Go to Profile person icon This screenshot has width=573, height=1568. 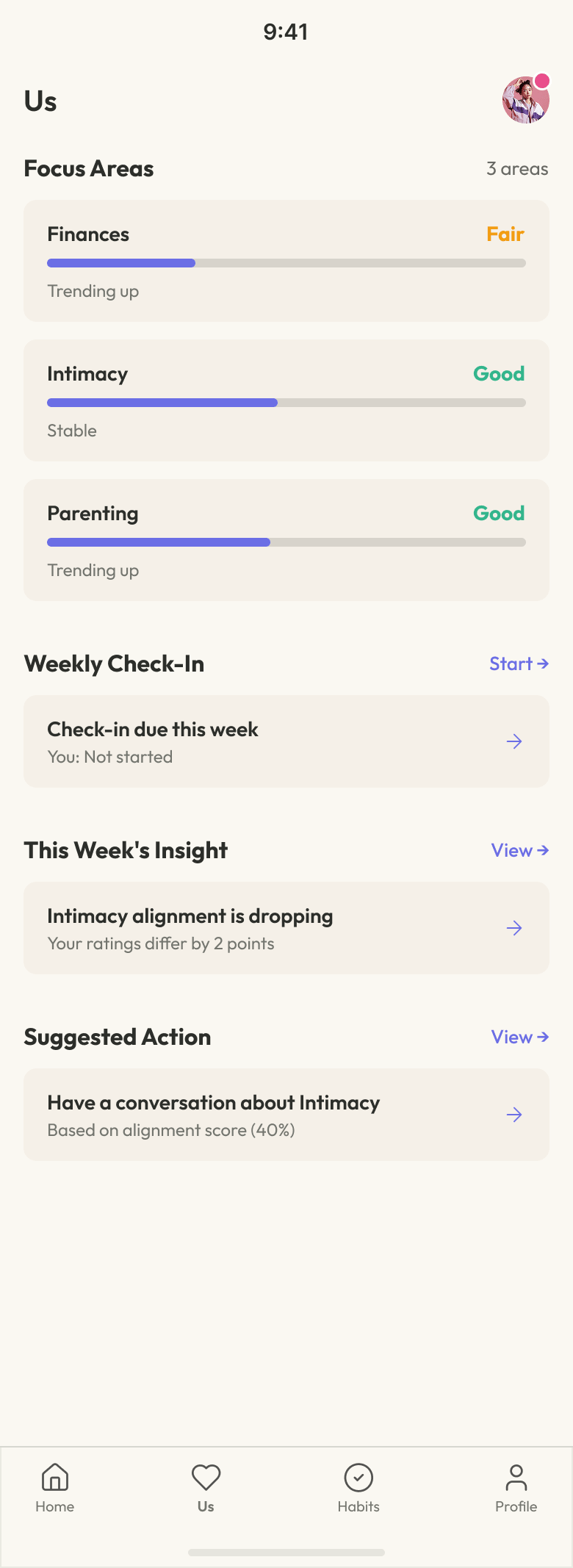[516, 1477]
